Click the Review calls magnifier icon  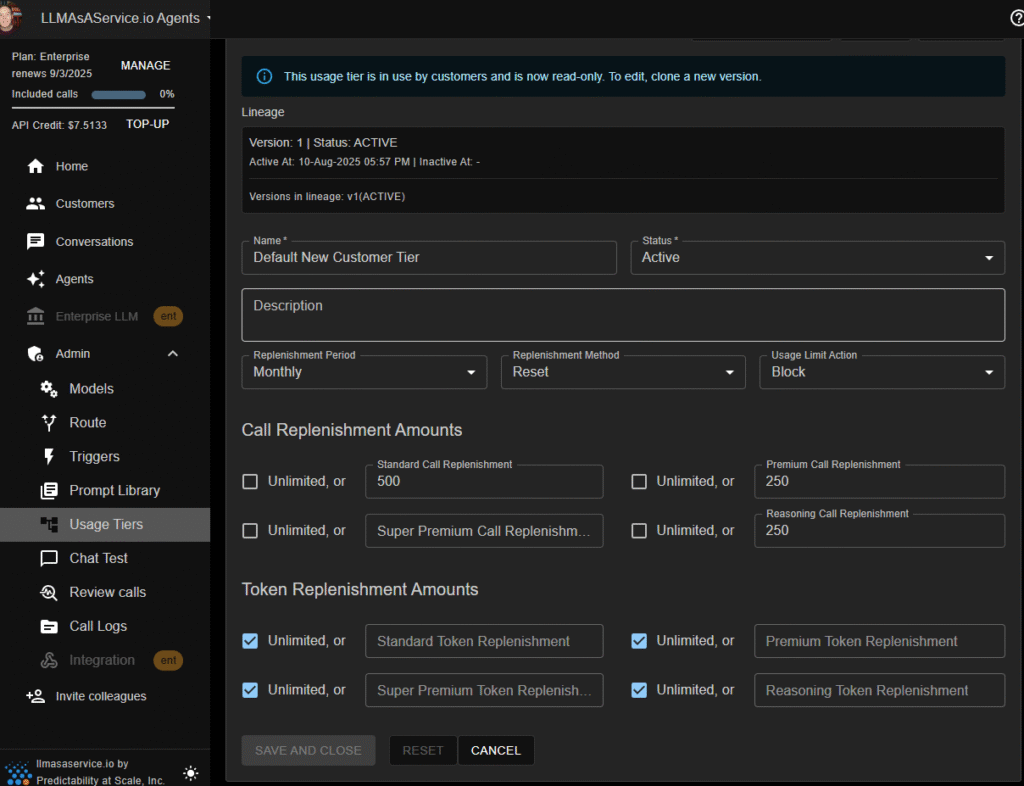click(x=49, y=593)
